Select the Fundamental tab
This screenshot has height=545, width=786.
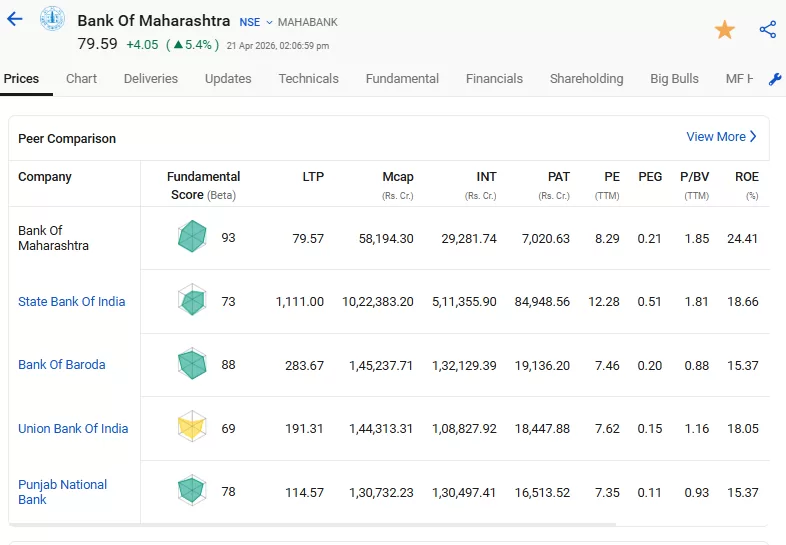tap(402, 79)
